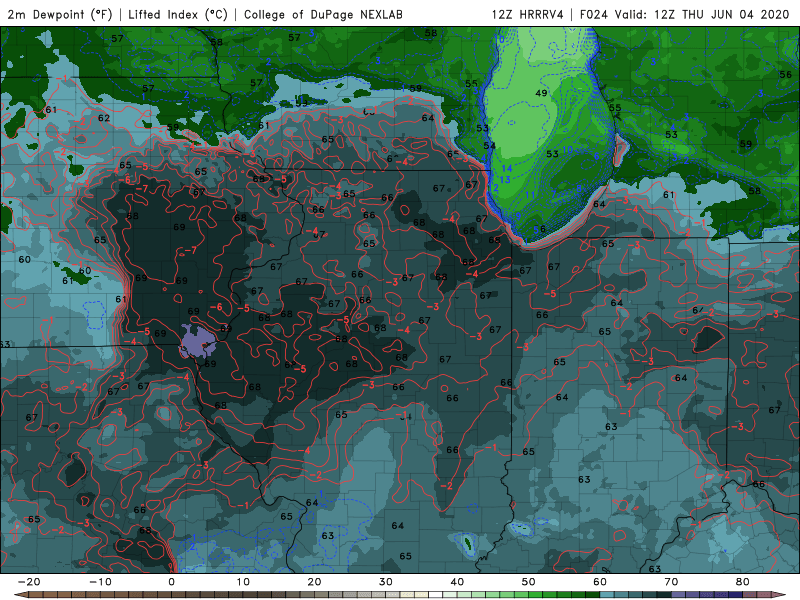Click the "F024 Valid: 12Z THU JUN 04 2020" text
Screen dimensions: 800x600
(x=684, y=14)
